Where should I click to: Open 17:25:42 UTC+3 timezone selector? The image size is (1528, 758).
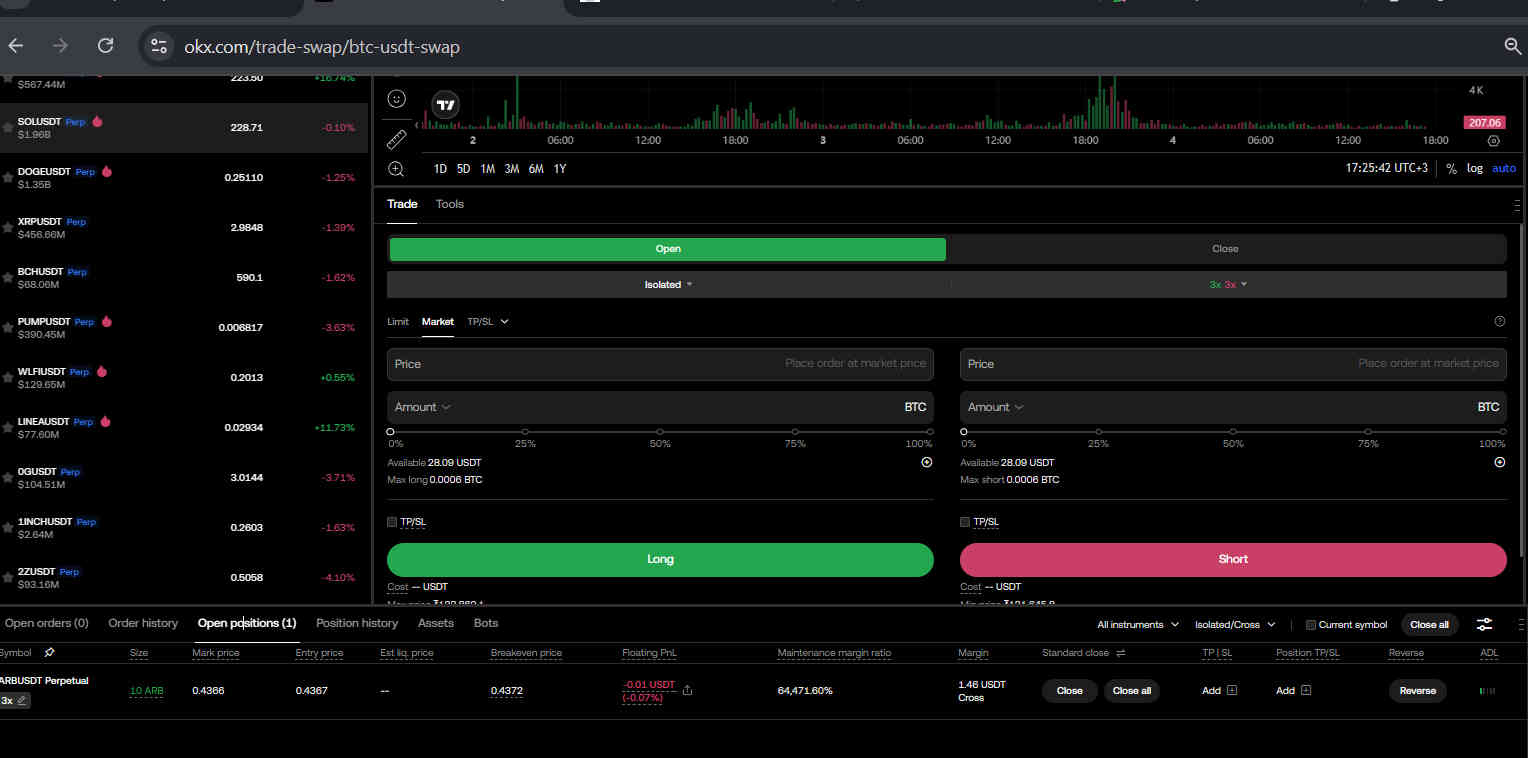1386,169
